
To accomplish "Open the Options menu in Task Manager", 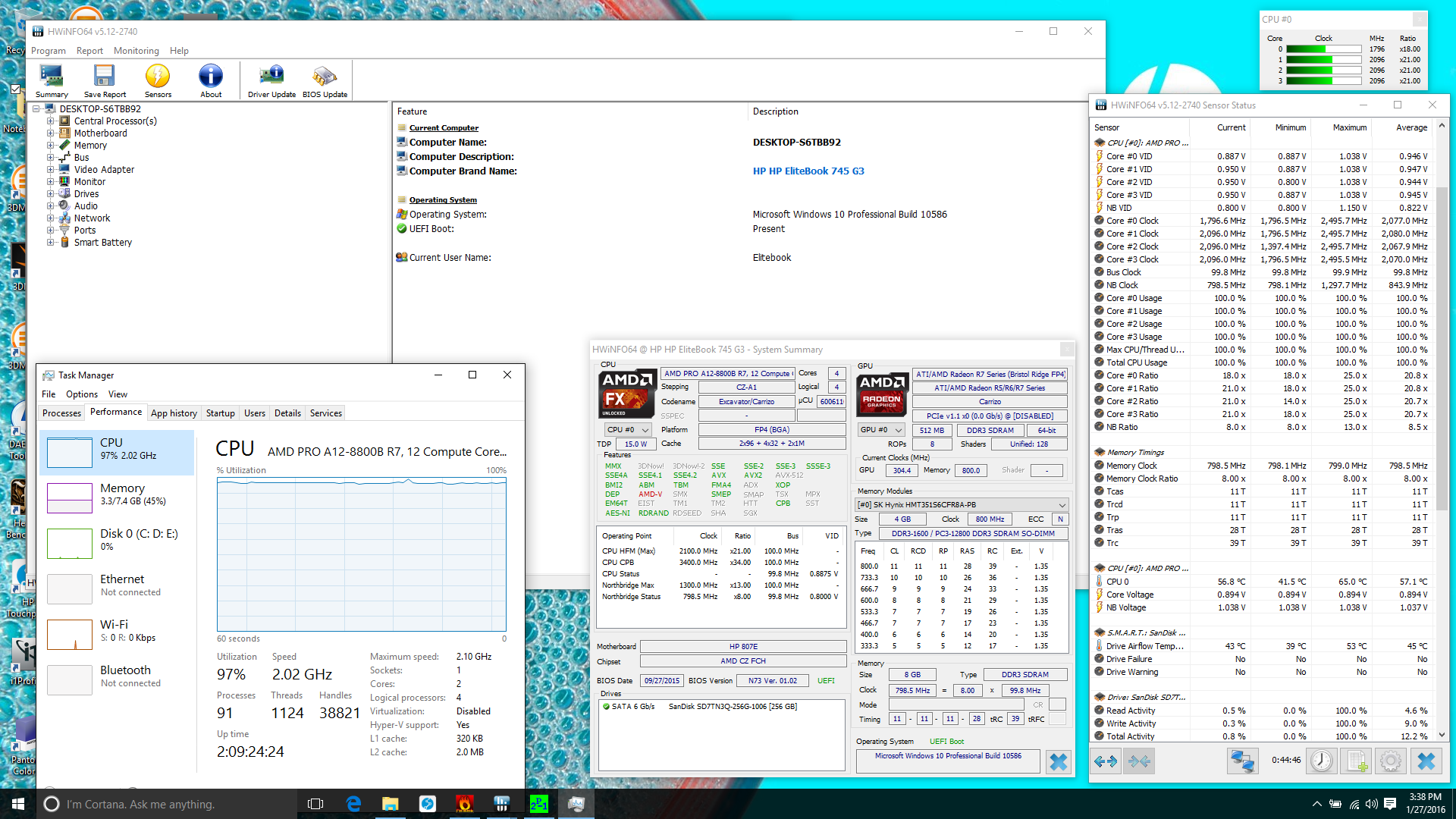I will [x=82, y=394].
